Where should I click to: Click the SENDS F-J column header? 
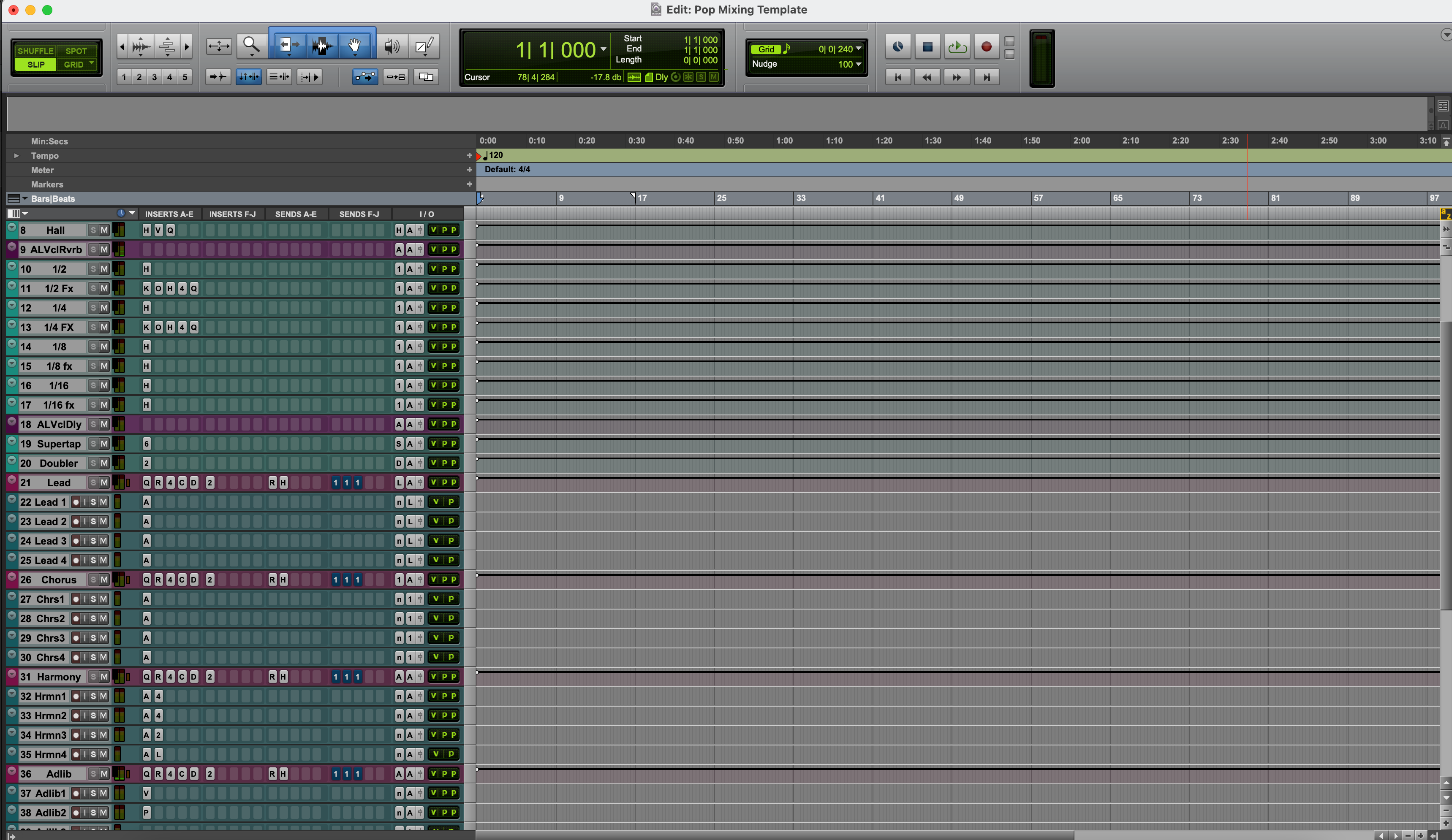click(x=359, y=214)
